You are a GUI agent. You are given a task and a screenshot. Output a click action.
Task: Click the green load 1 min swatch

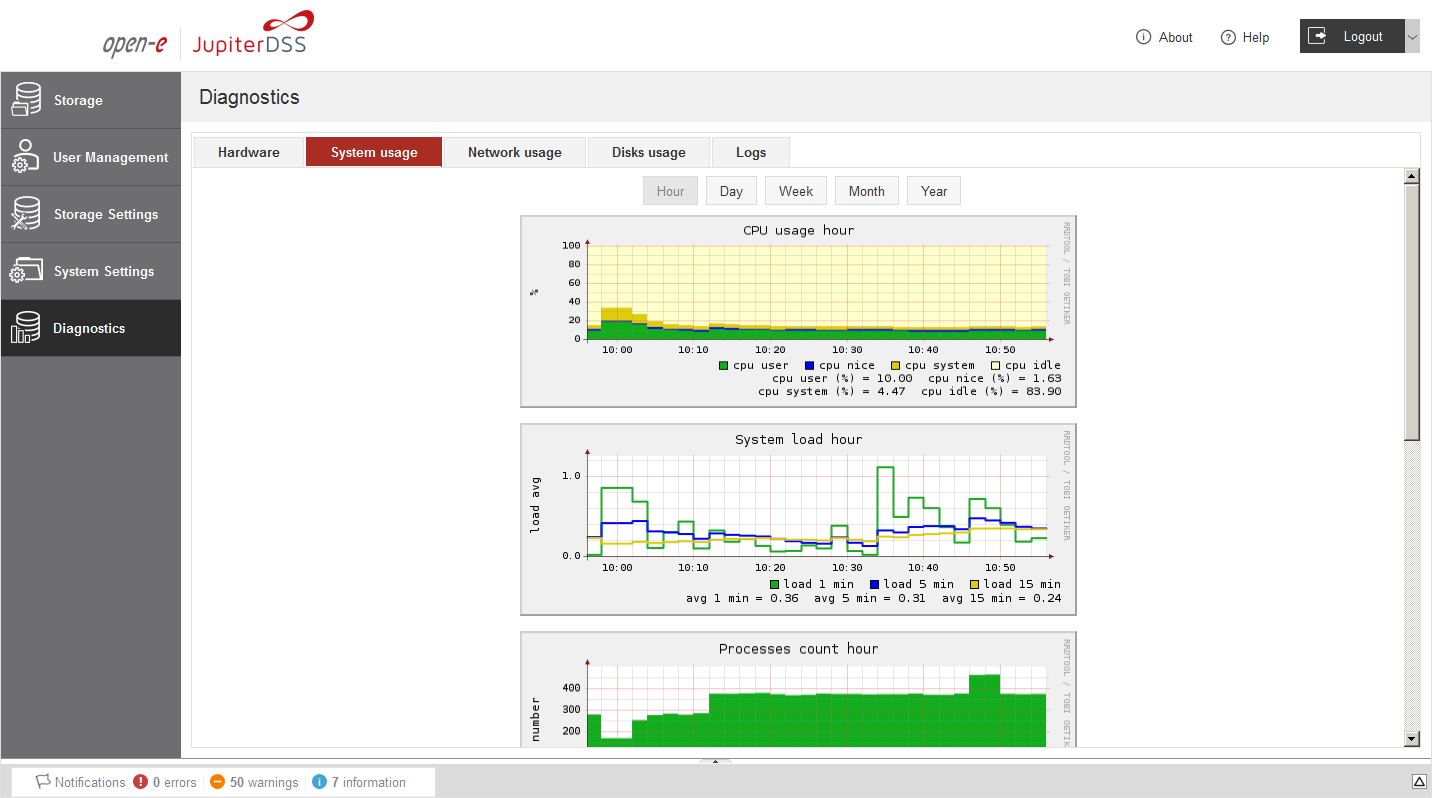click(x=774, y=584)
